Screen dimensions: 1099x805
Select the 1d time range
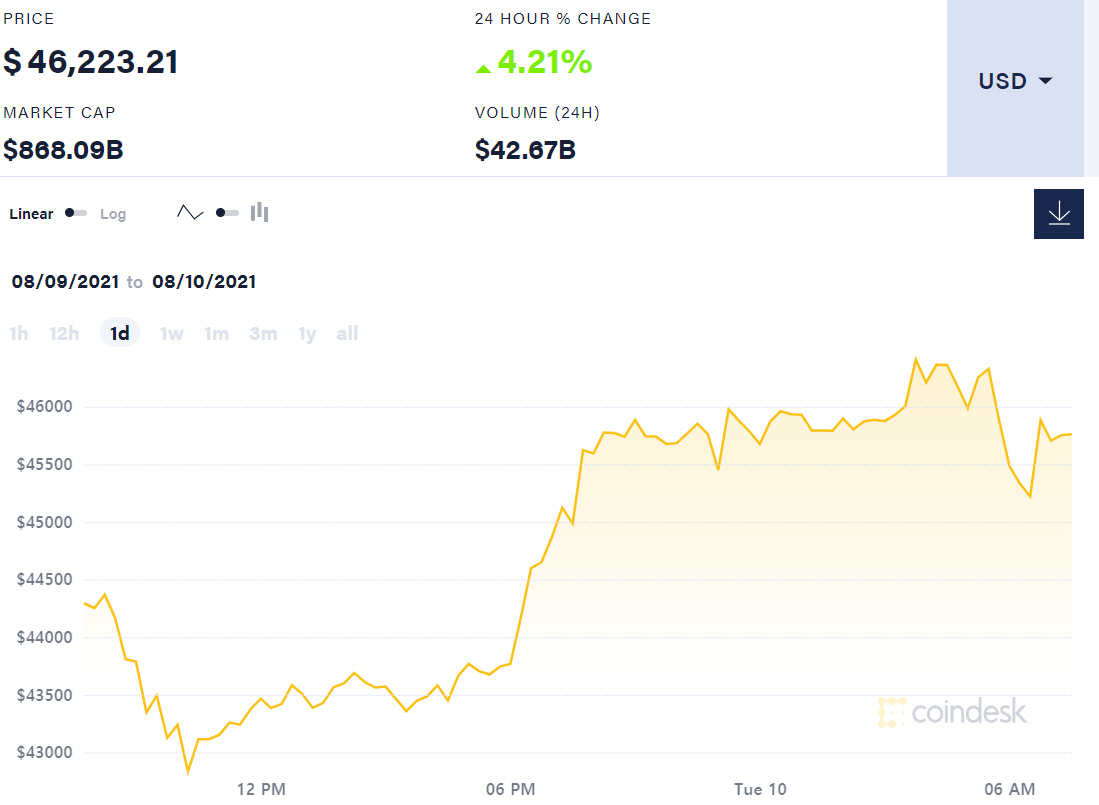pos(120,334)
